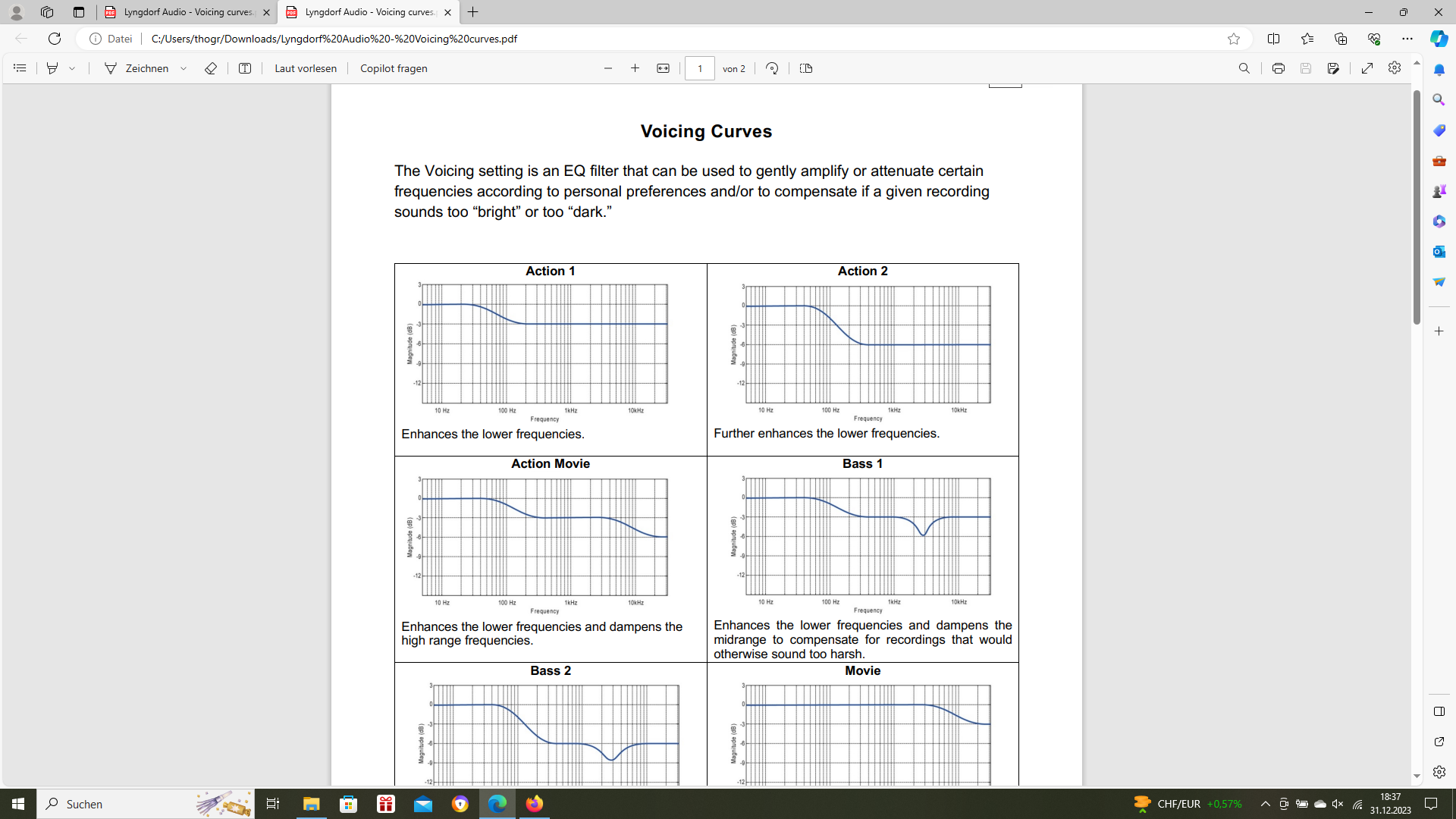This screenshot has width=1456, height=819.
Task: Open browser essentials heart icon
Action: [x=1374, y=39]
